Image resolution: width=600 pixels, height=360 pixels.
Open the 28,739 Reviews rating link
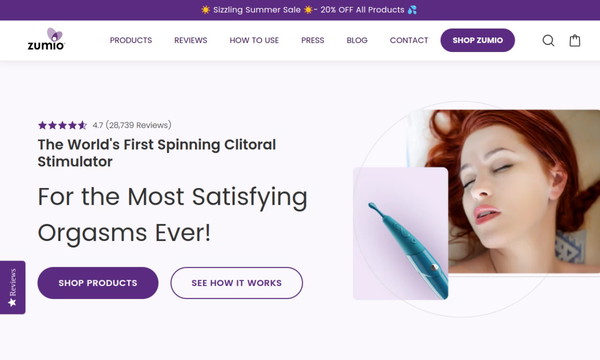pos(132,125)
